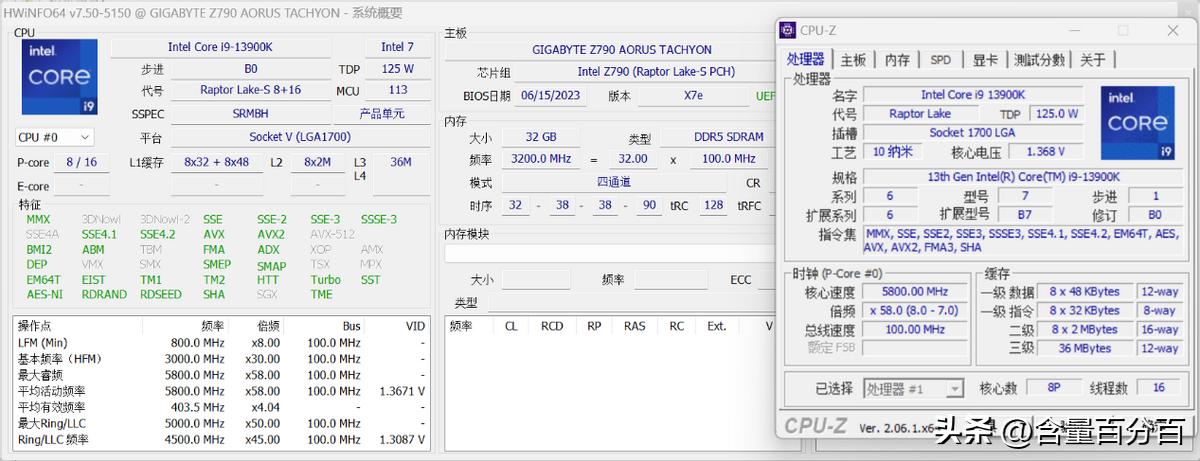The height and width of the screenshot is (461, 1200).
Task: Click the 平均活动频率 row
Action: [x=221, y=391]
